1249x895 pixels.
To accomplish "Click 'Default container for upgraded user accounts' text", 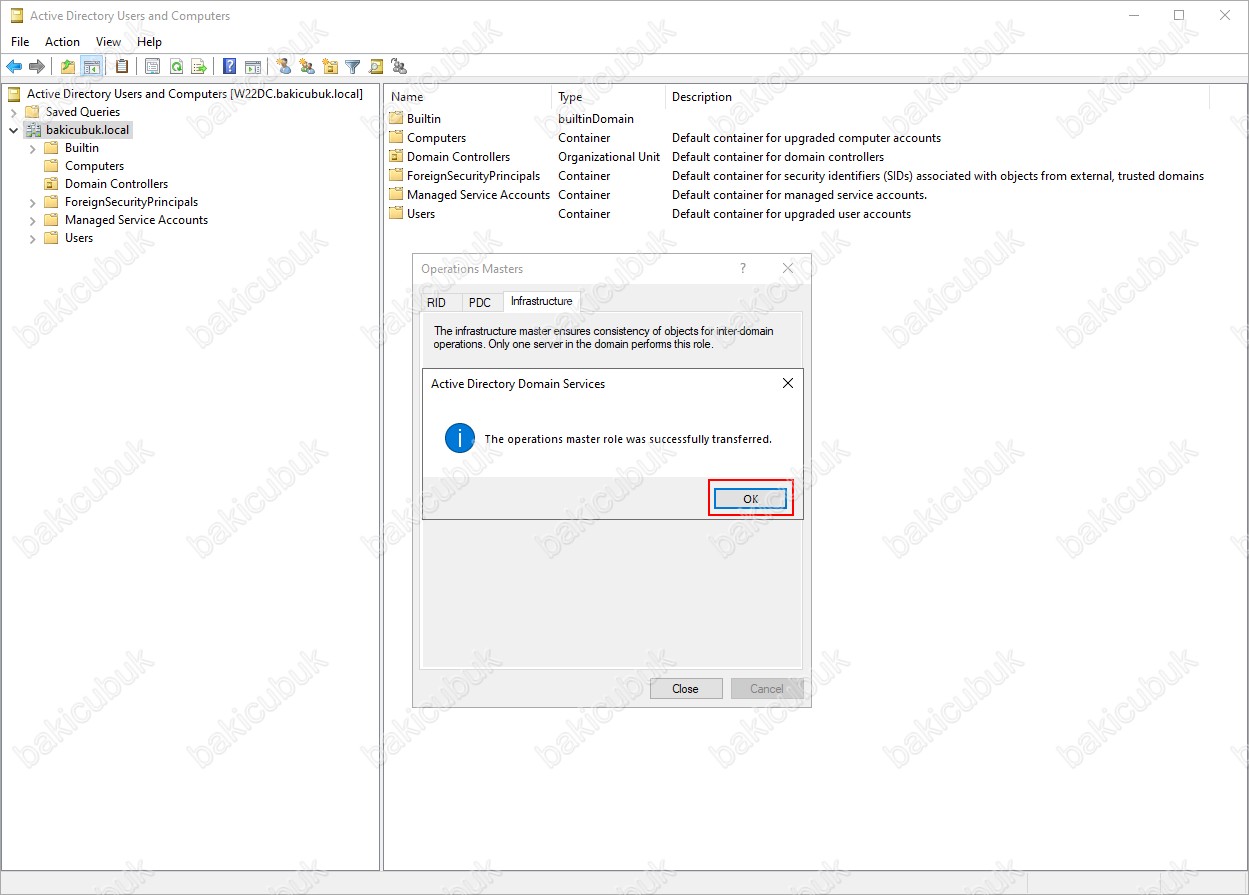I will pyautogui.click(x=791, y=214).
